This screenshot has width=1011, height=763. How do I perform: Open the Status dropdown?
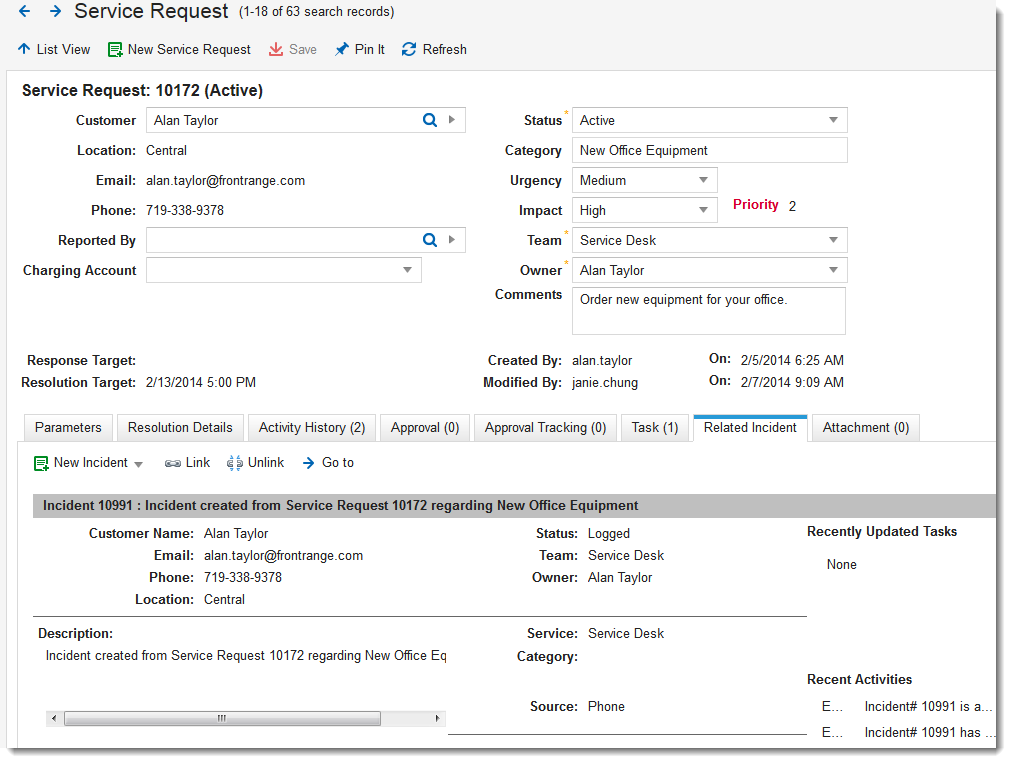point(833,120)
